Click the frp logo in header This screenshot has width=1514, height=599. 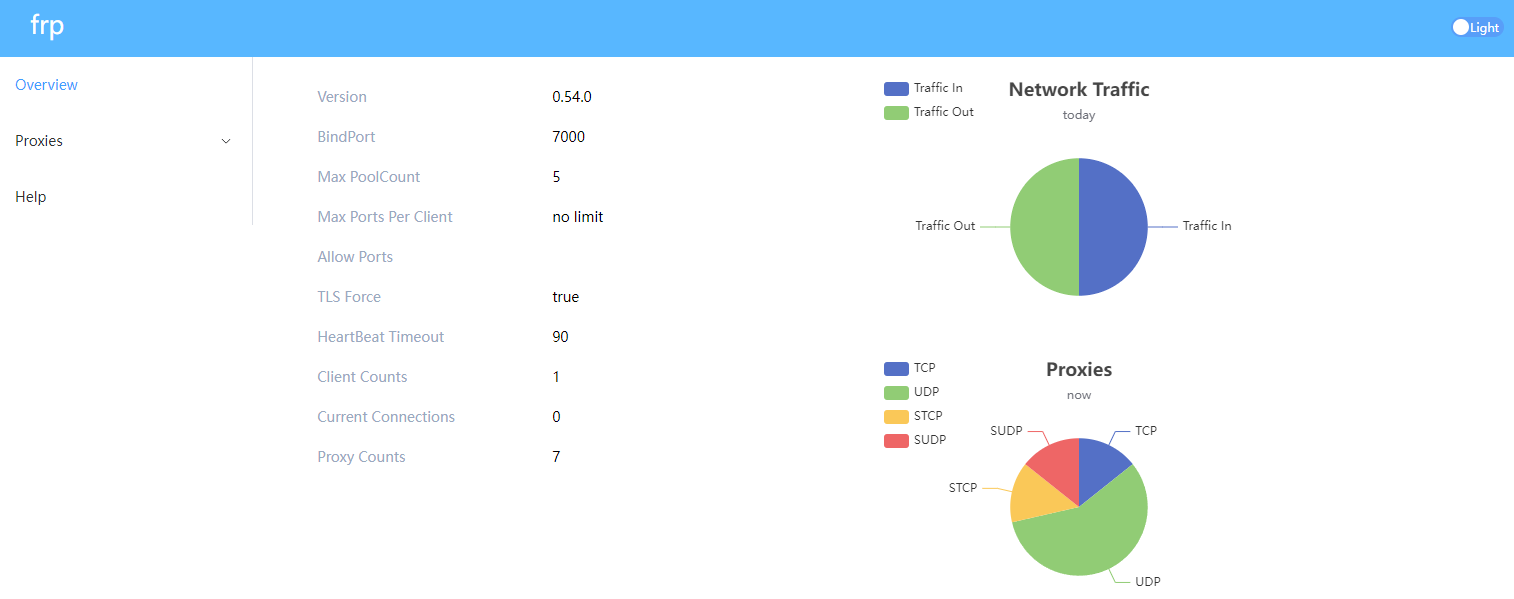point(47,27)
